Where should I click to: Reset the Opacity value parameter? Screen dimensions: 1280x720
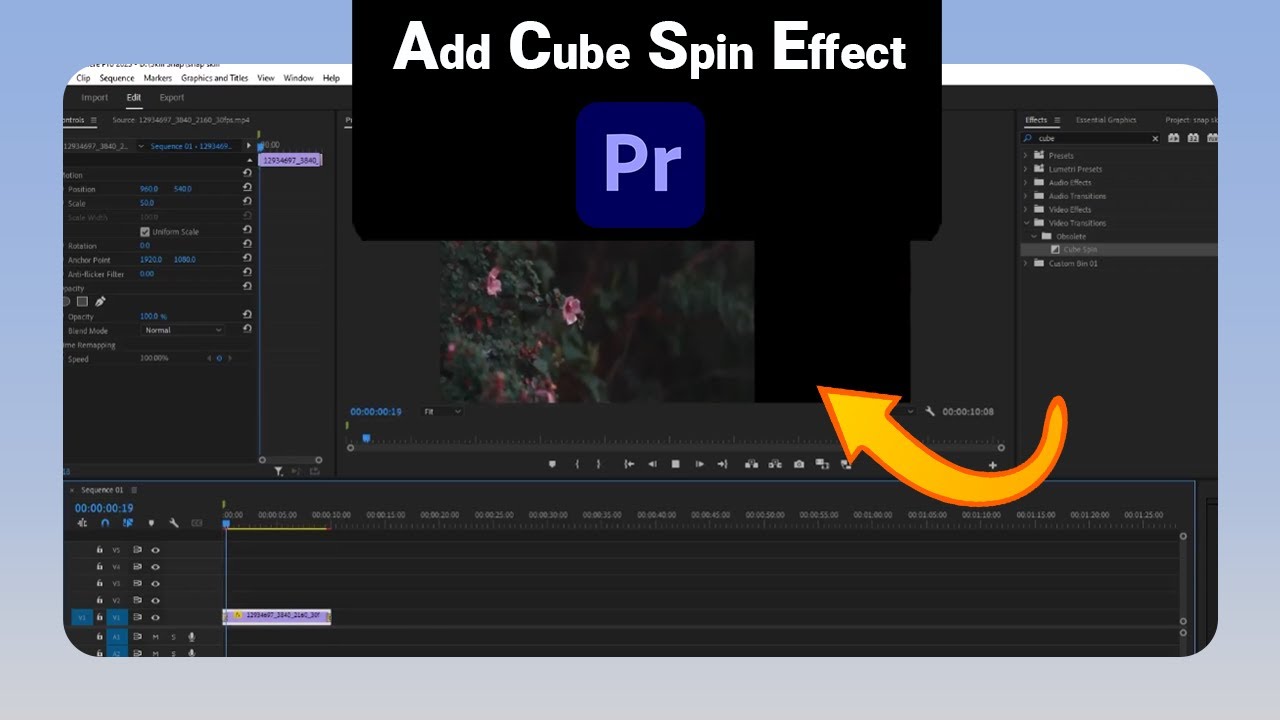pos(247,315)
